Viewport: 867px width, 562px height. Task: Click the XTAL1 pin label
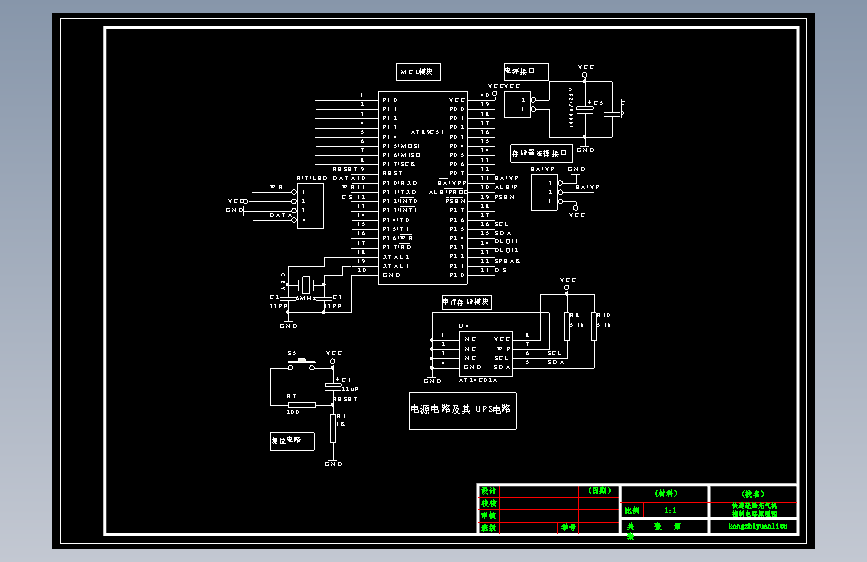396,266
